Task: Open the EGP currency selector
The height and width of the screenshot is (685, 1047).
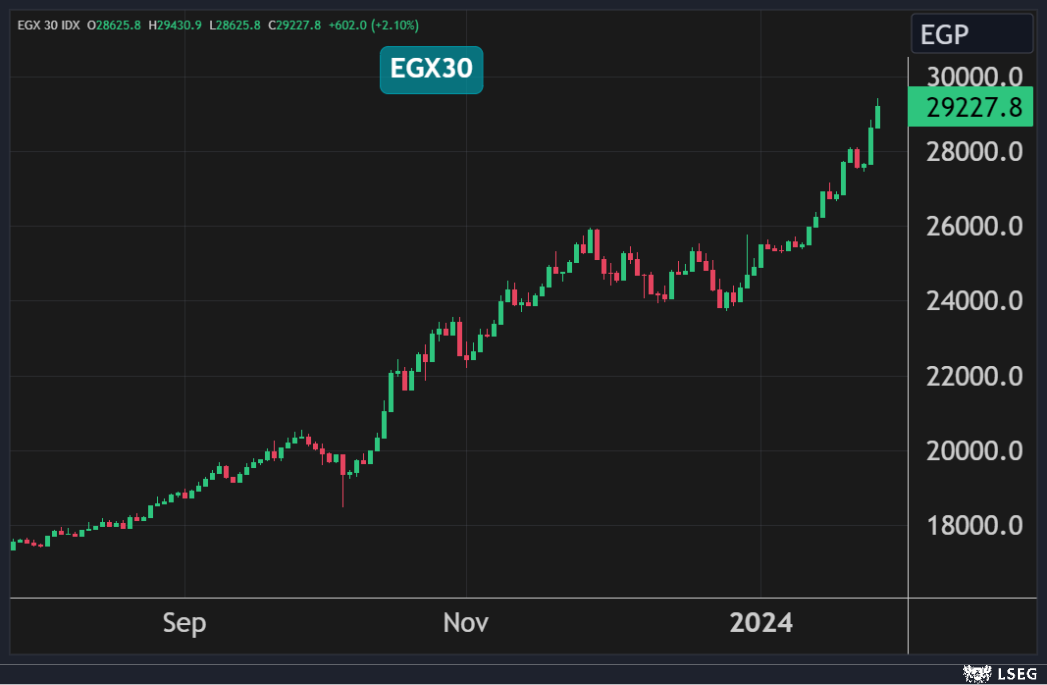Action: pyautogui.click(x=971, y=36)
